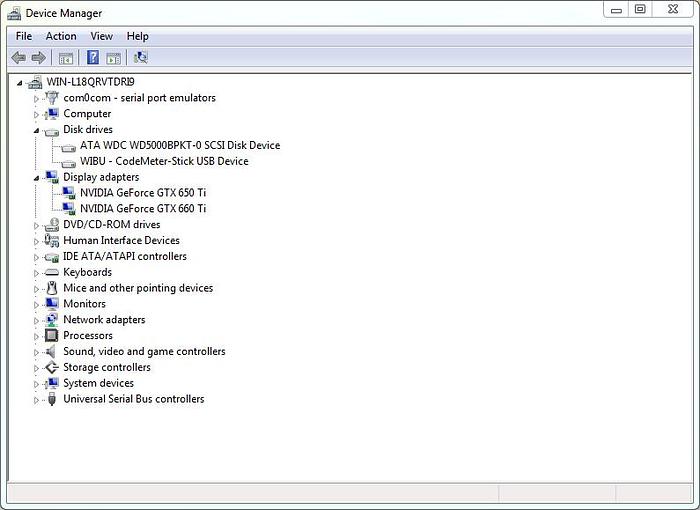Click the Sound, video and game controllers icon
This screenshot has width=700, height=510.
click(52, 352)
